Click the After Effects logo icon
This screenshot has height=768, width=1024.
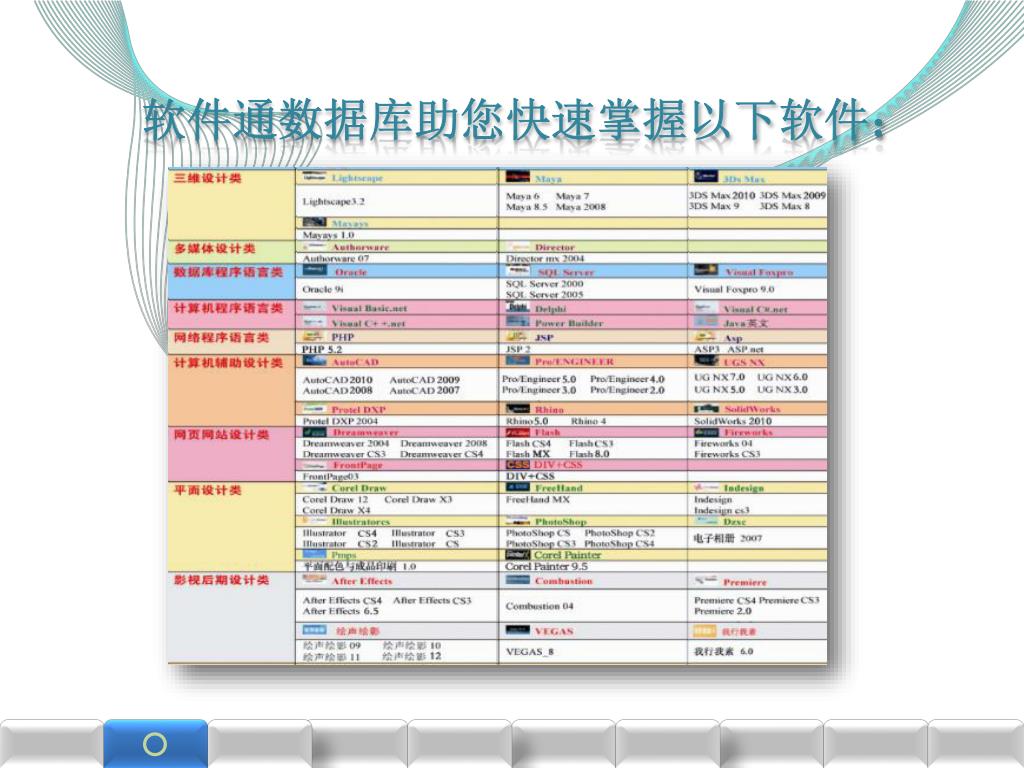pos(314,579)
